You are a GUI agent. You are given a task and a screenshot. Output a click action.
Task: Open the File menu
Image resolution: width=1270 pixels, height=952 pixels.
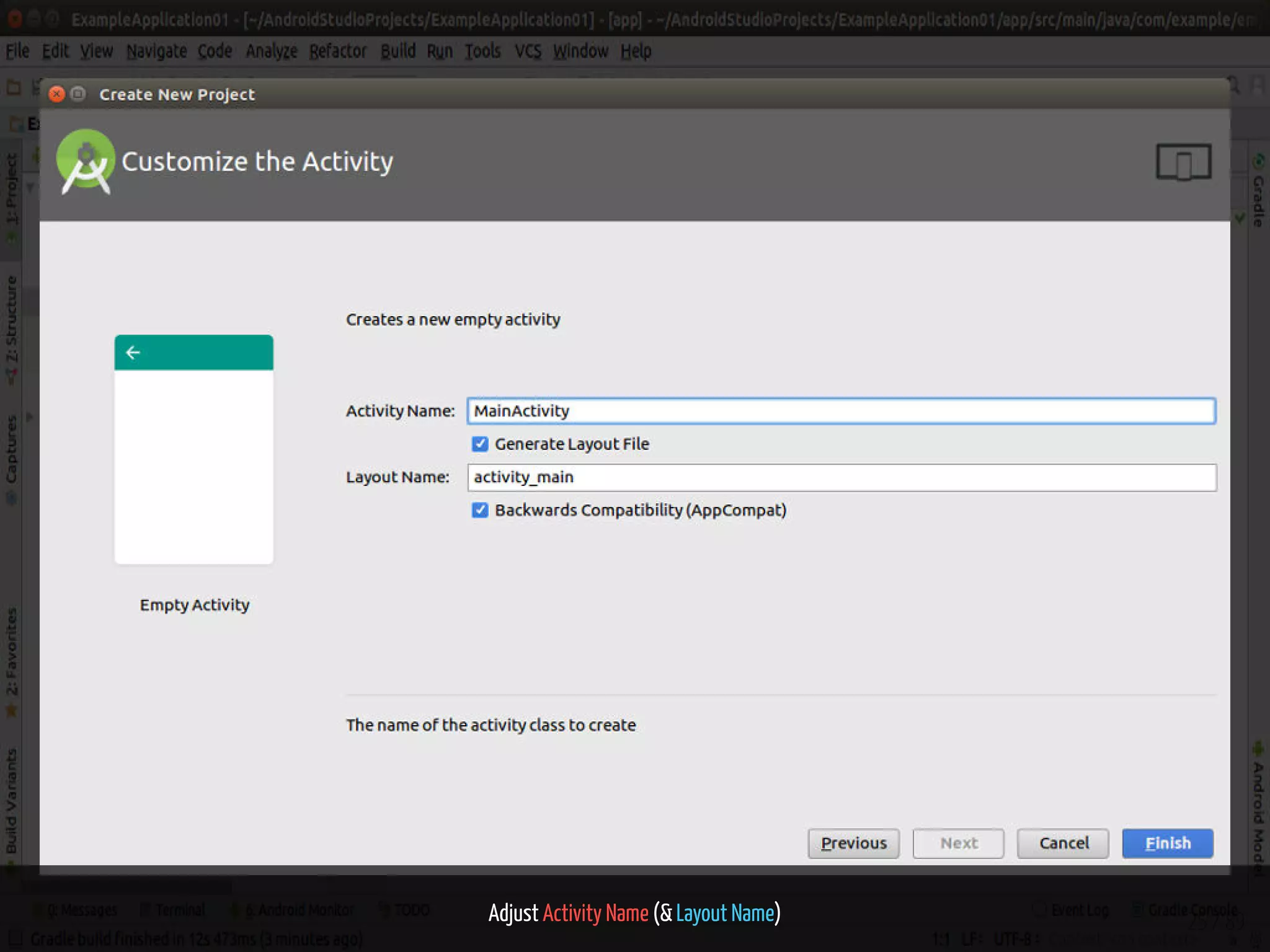pos(17,51)
